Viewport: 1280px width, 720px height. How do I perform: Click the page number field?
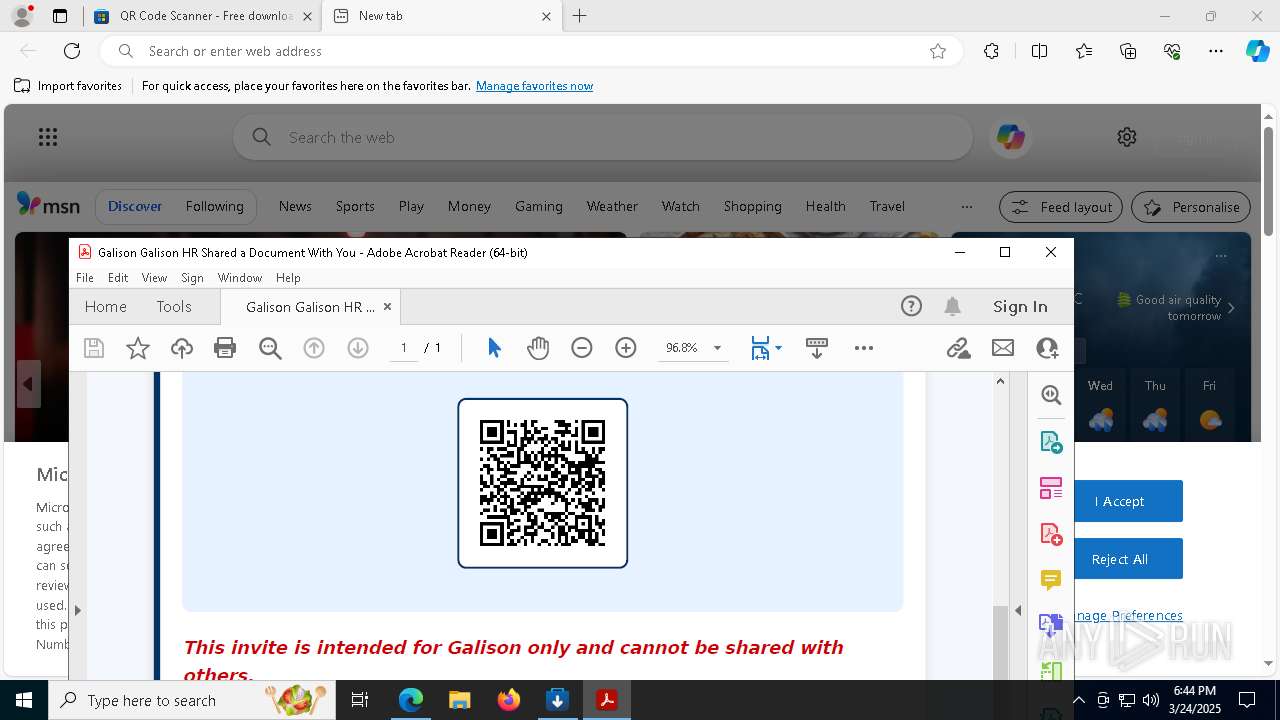pos(404,348)
